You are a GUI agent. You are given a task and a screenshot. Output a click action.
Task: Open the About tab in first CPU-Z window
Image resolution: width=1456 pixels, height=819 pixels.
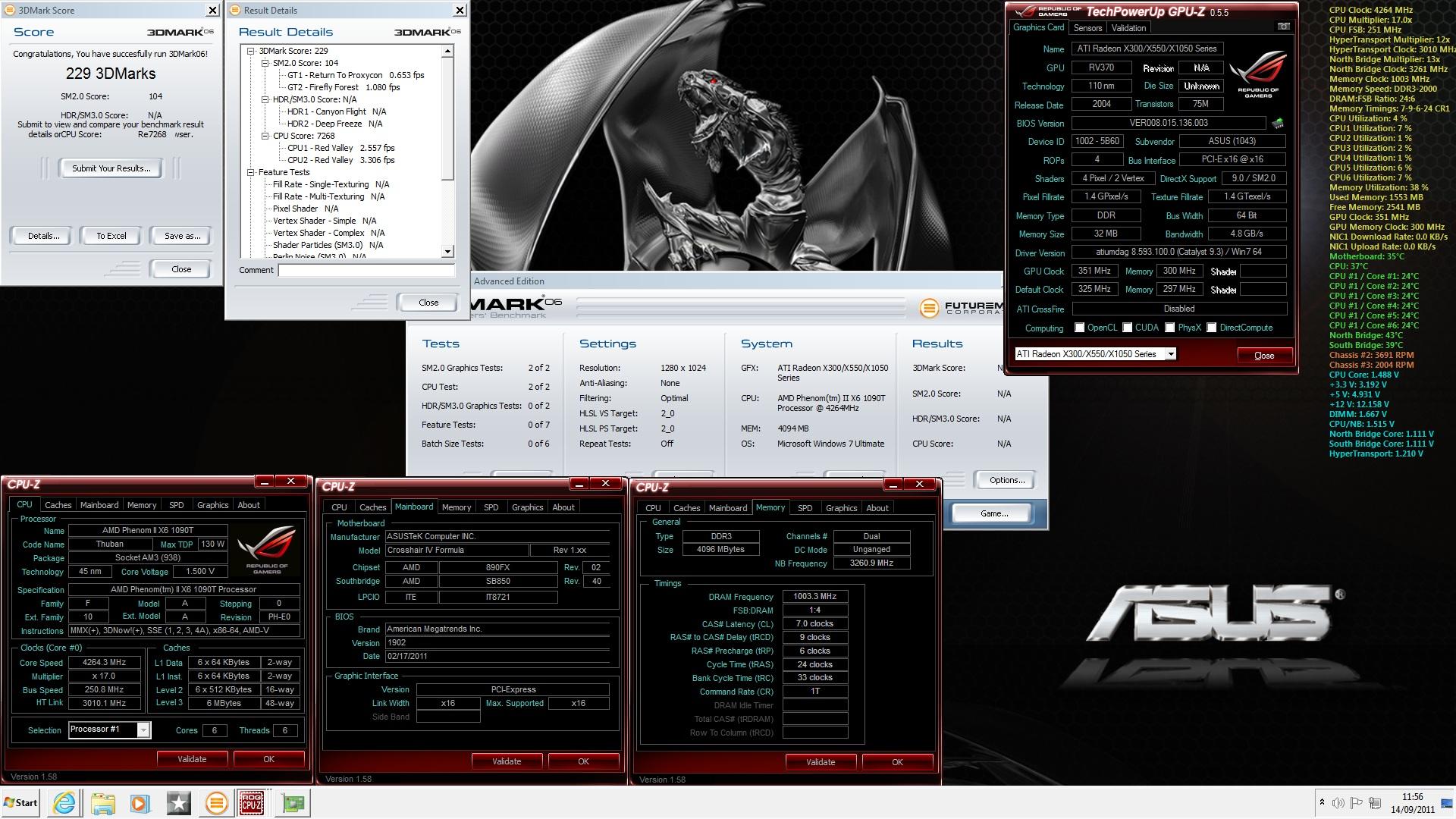[x=249, y=505]
